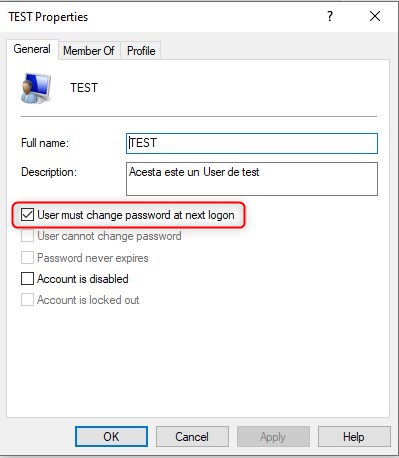Click the Description text box
Image resolution: width=399 pixels, height=458 pixels.
click(x=252, y=179)
